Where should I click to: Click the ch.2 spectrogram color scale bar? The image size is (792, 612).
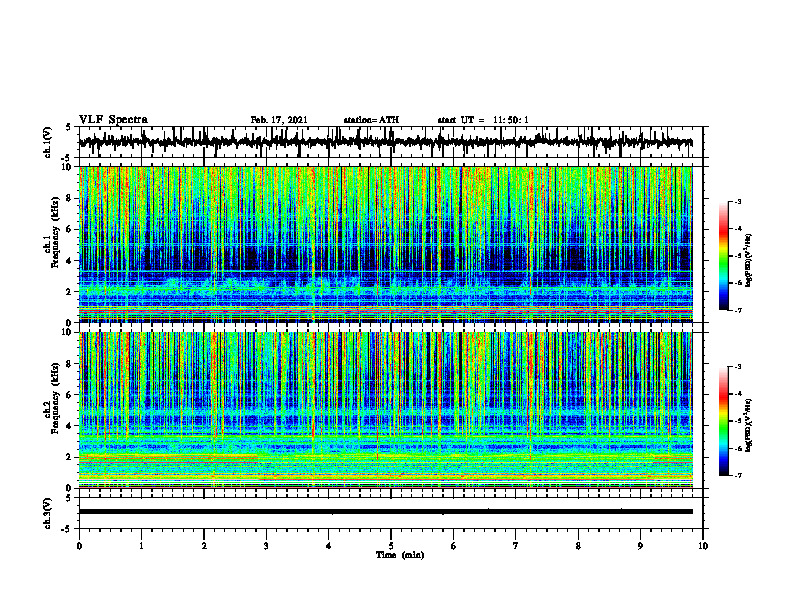(723, 421)
